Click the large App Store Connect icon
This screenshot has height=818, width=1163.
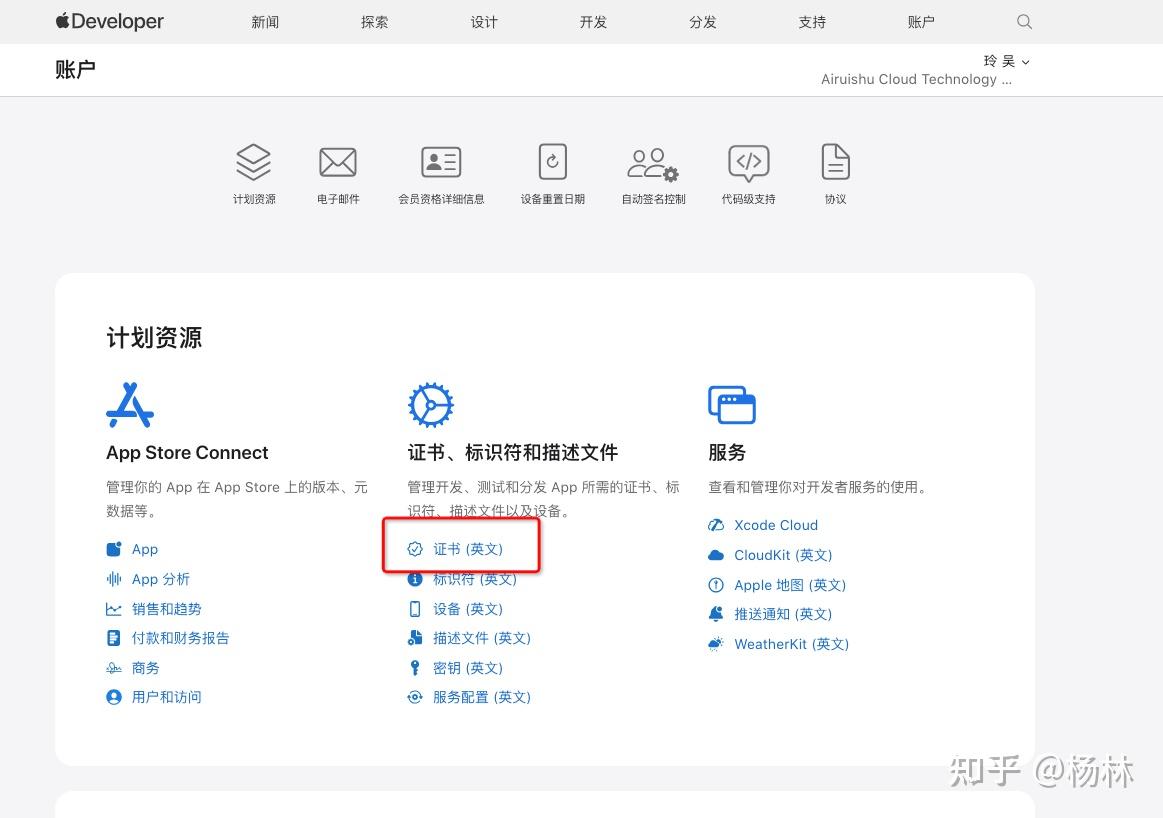130,405
